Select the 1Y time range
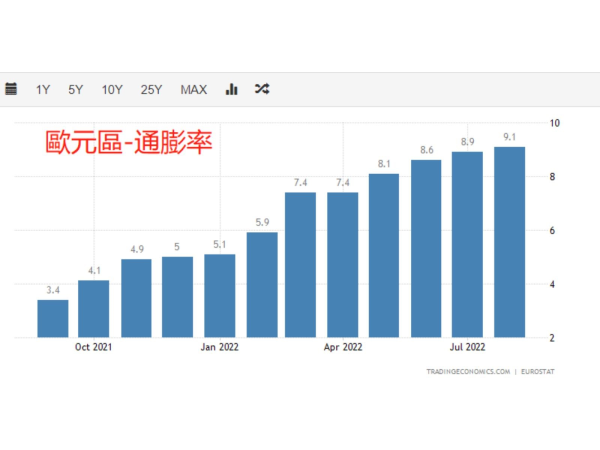600x450 pixels. click(x=43, y=89)
